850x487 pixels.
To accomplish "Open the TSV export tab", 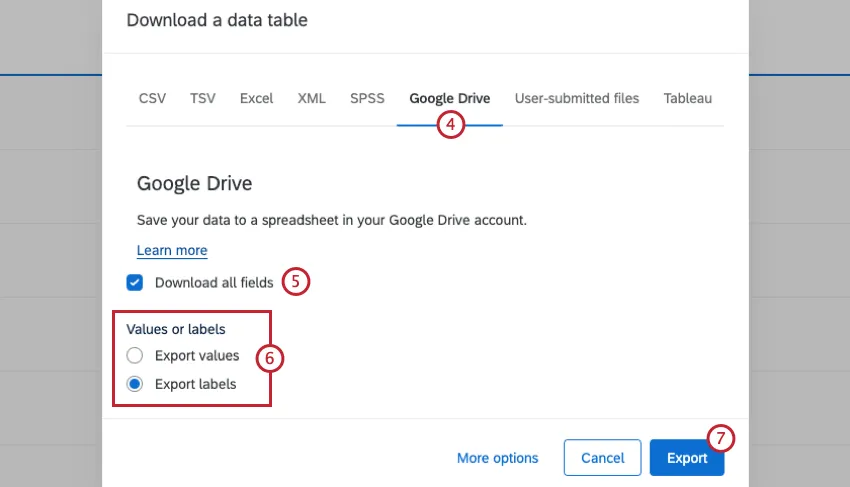I will coord(202,98).
